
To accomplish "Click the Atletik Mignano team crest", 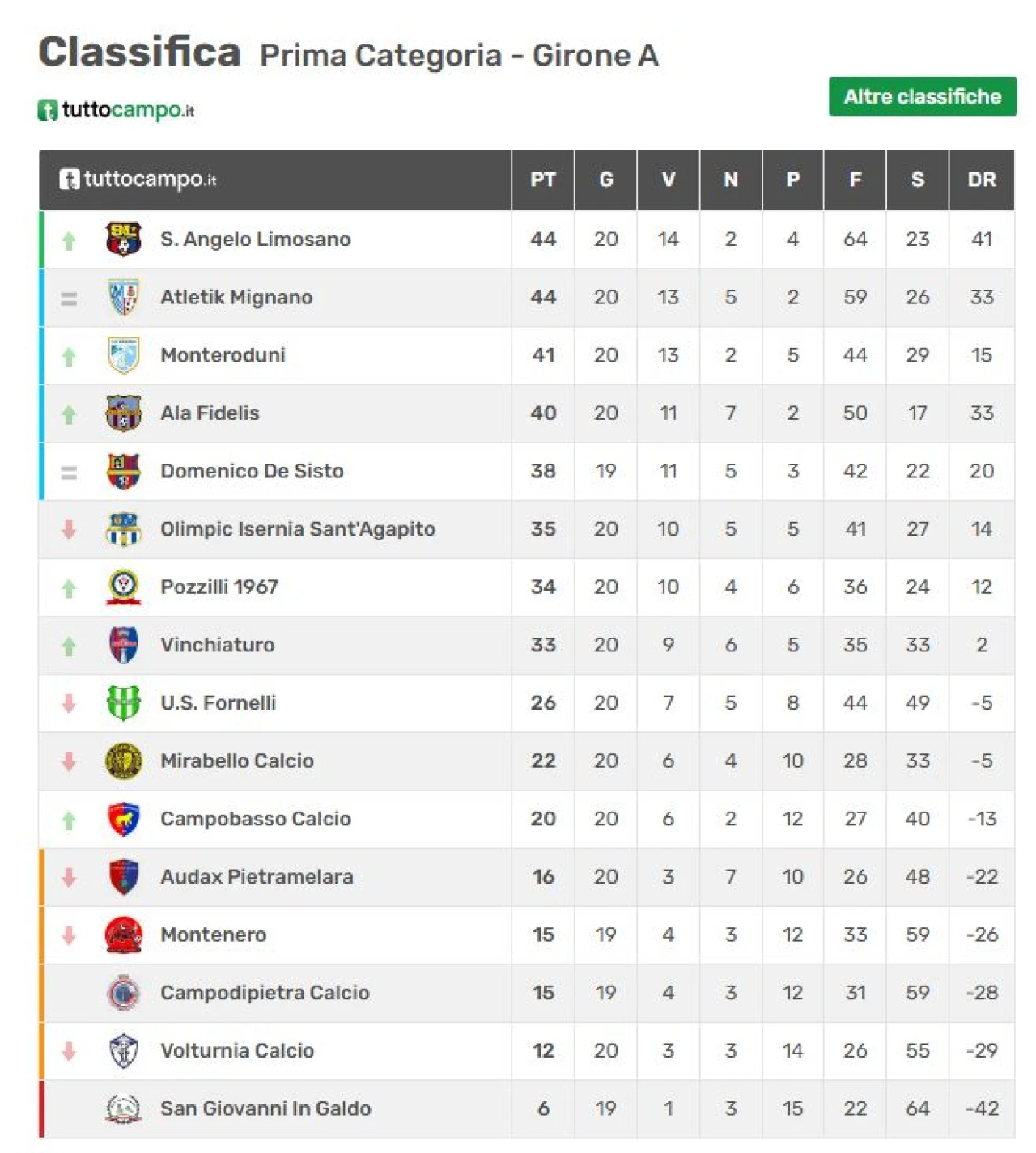I will (124, 297).
